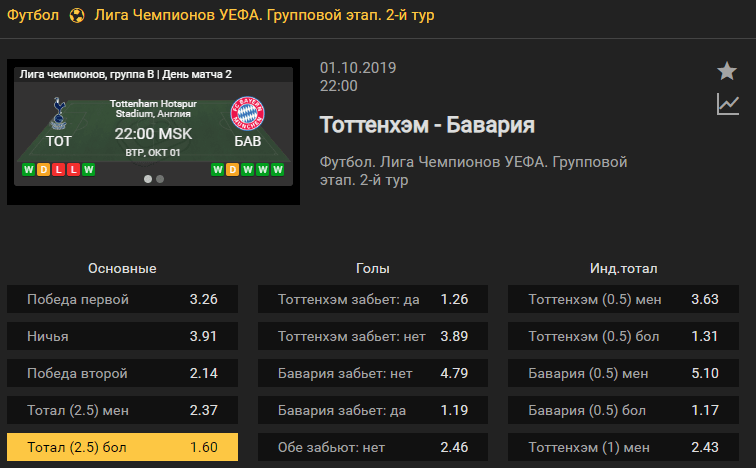Add the match to favorites with the star icon
This screenshot has height=468, width=756.
coord(727,71)
